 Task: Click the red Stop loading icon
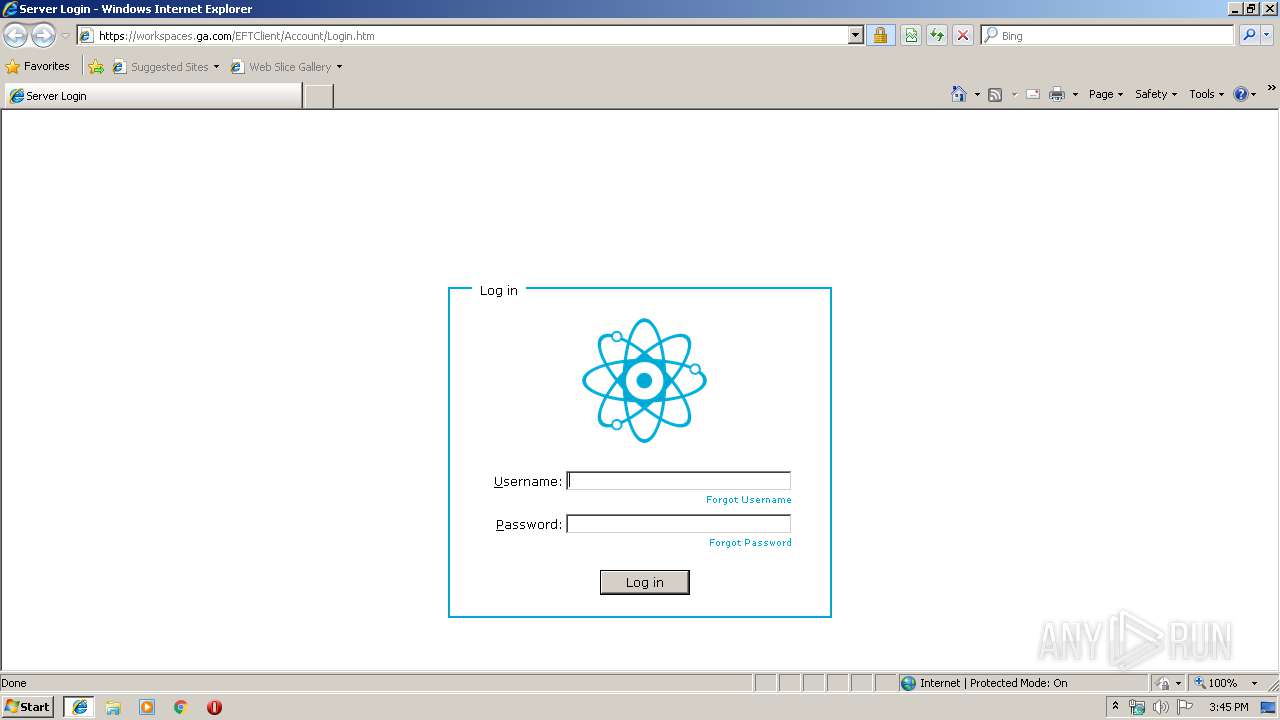[x=962, y=36]
